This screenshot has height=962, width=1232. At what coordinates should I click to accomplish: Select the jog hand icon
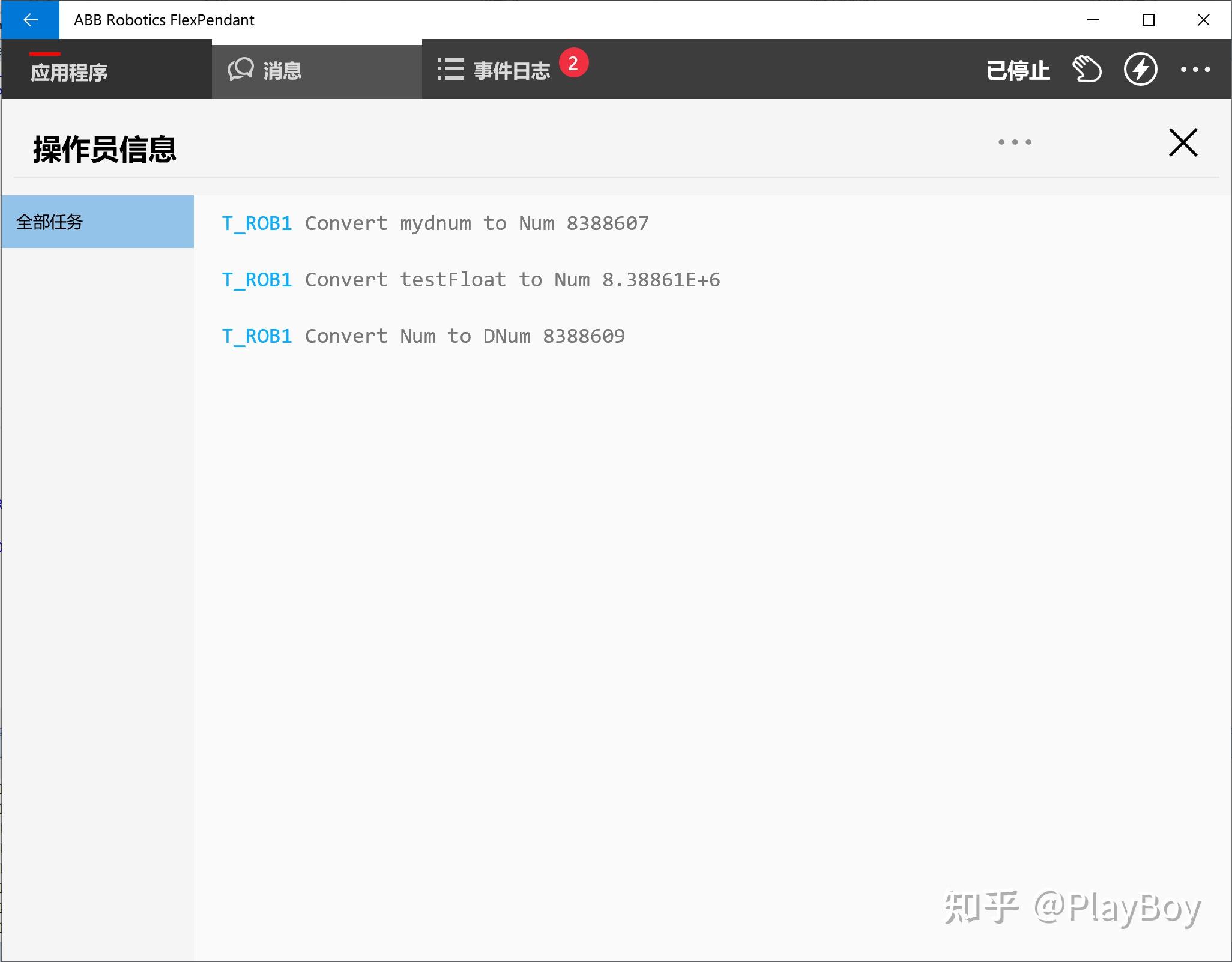click(x=1087, y=70)
